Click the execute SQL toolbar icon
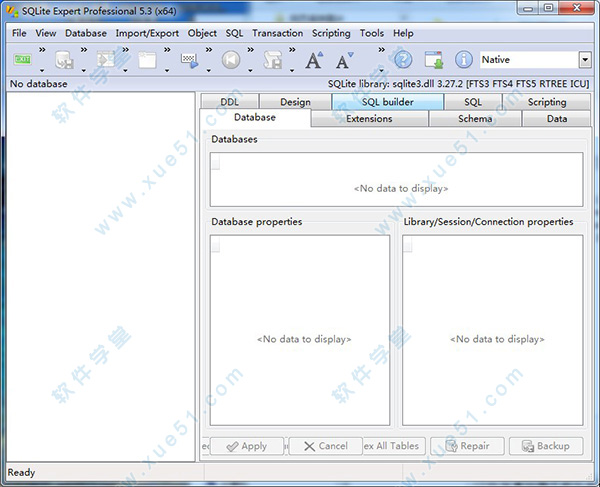This screenshot has height=487, width=600. [x=189, y=60]
